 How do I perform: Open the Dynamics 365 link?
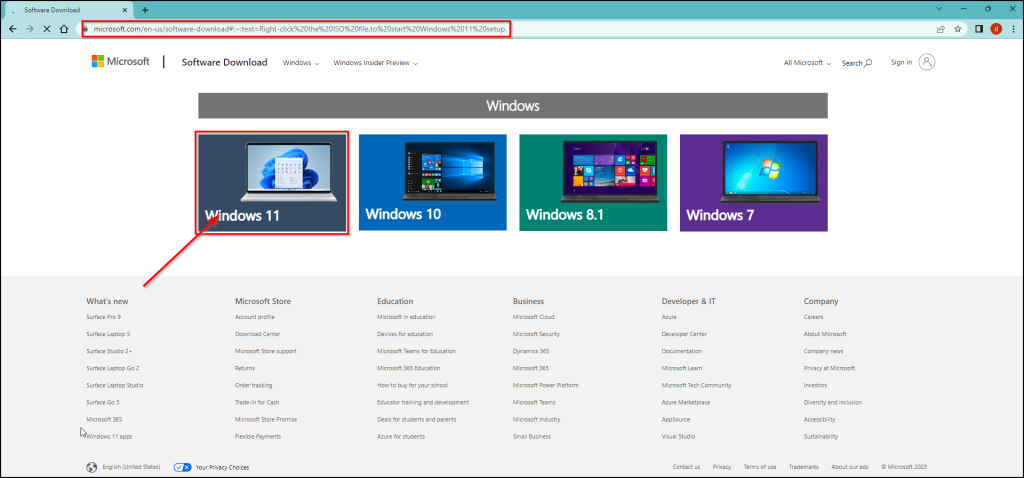[x=531, y=351]
